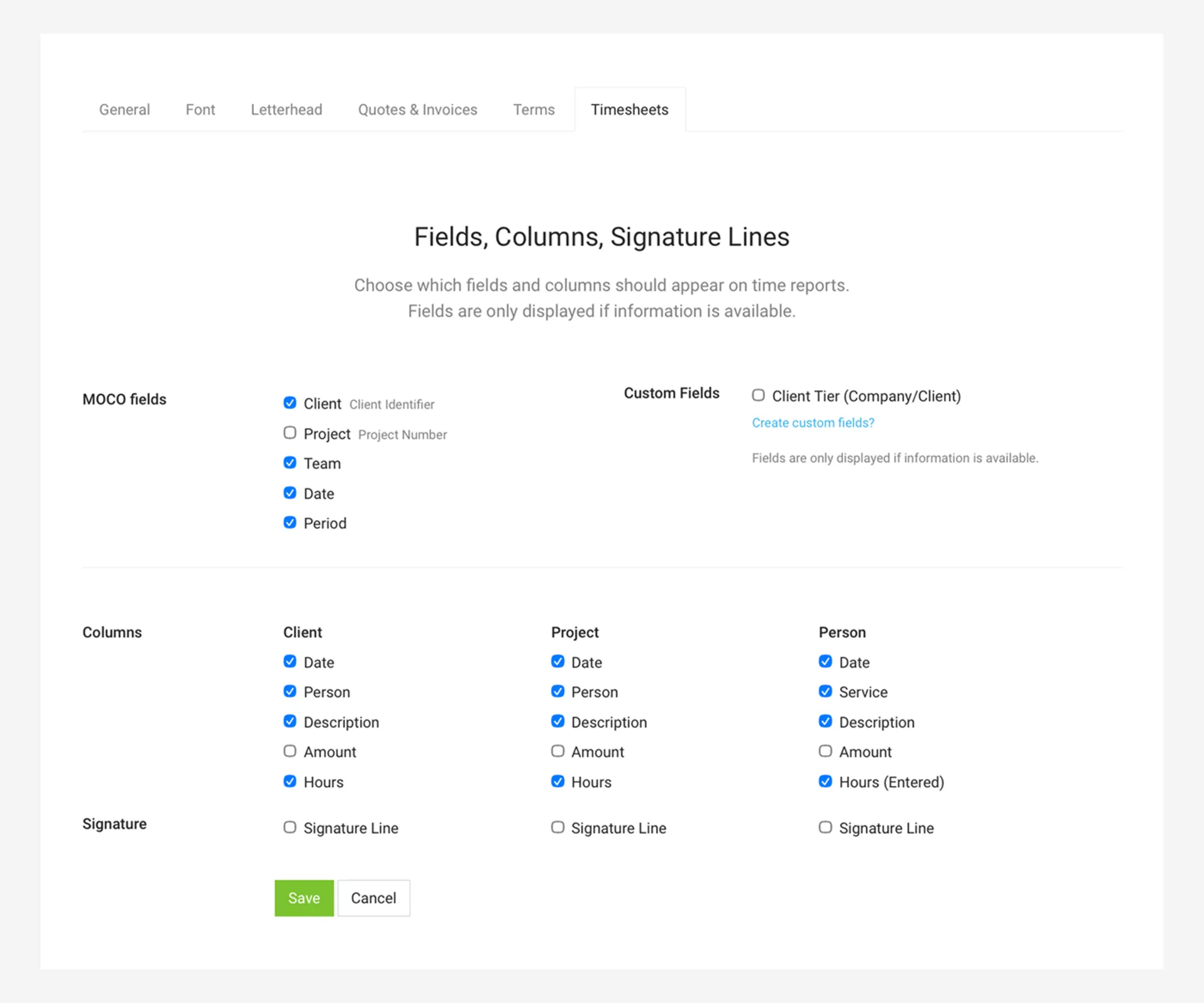The image size is (1204, 1003).
Task: Follow the Create custom fields link
Action: (x=813, y=423)
